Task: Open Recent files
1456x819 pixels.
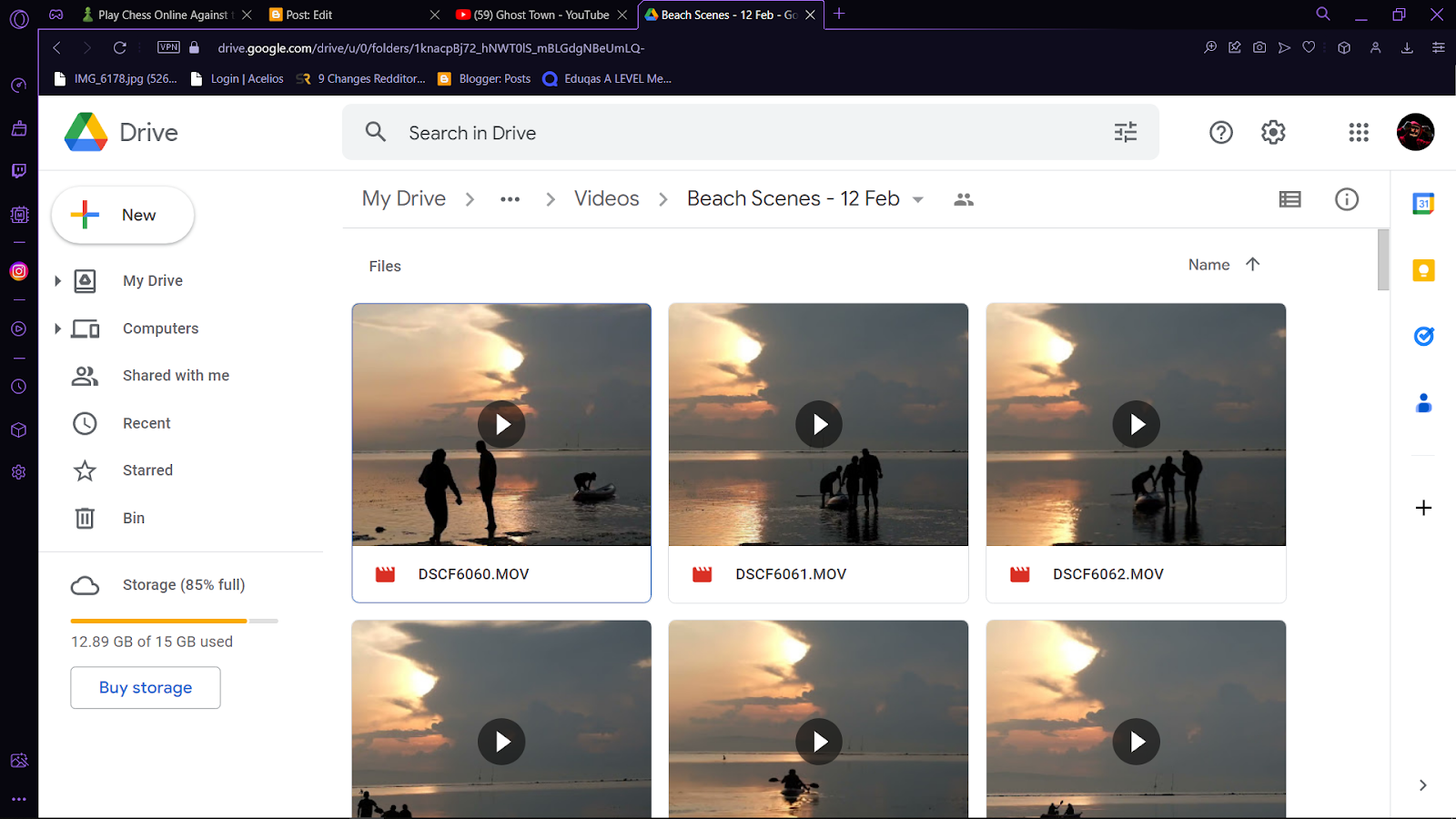Action: click(147, 423)
